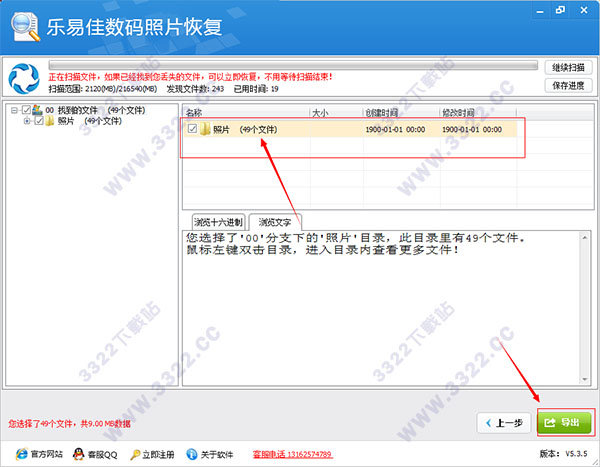Click the 已用时间: 19 text
600x467 pixels.
256,89
